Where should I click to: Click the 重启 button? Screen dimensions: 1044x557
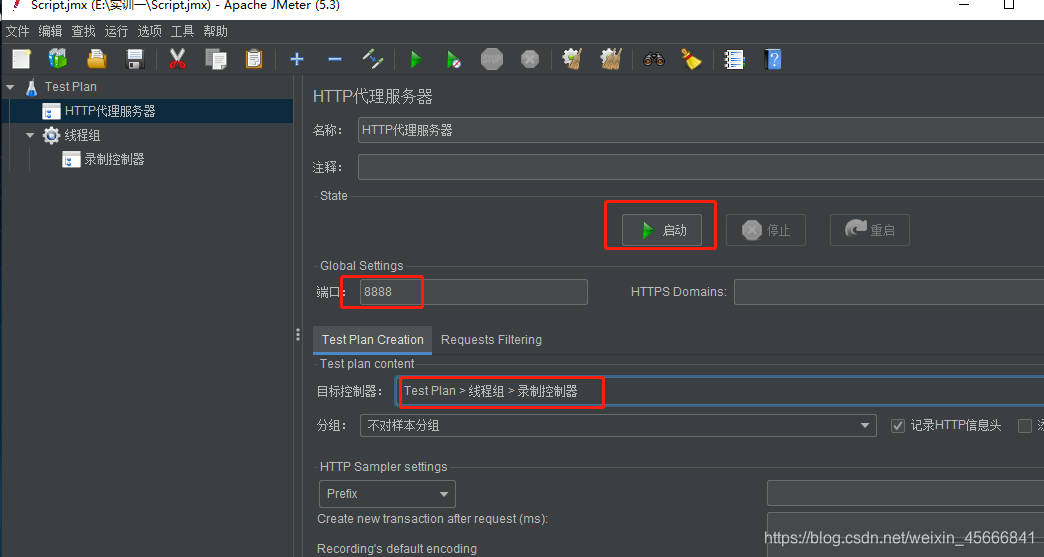870,230
